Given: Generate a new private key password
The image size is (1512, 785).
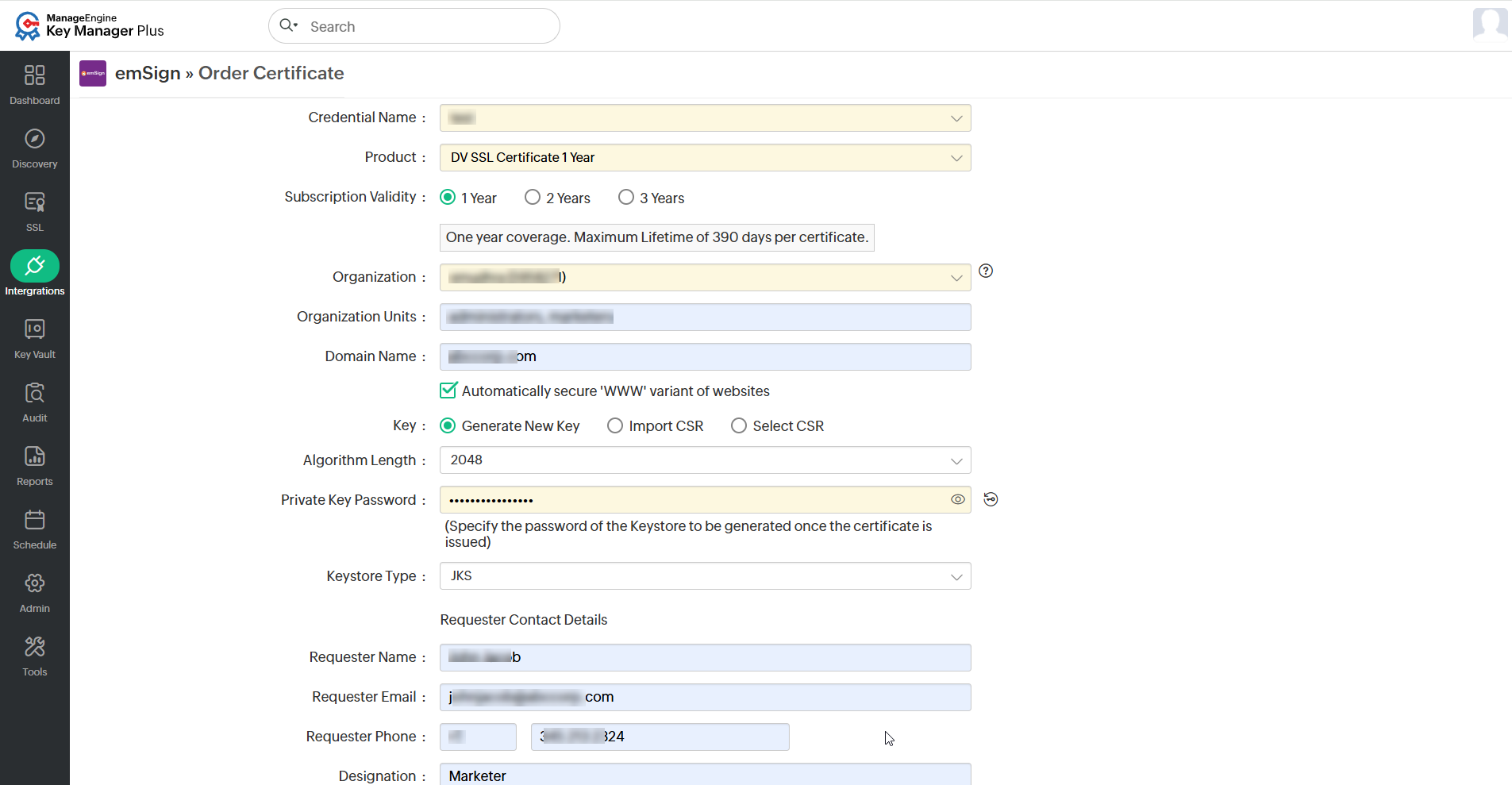Looking at the screenshot, I should (991, 499).
